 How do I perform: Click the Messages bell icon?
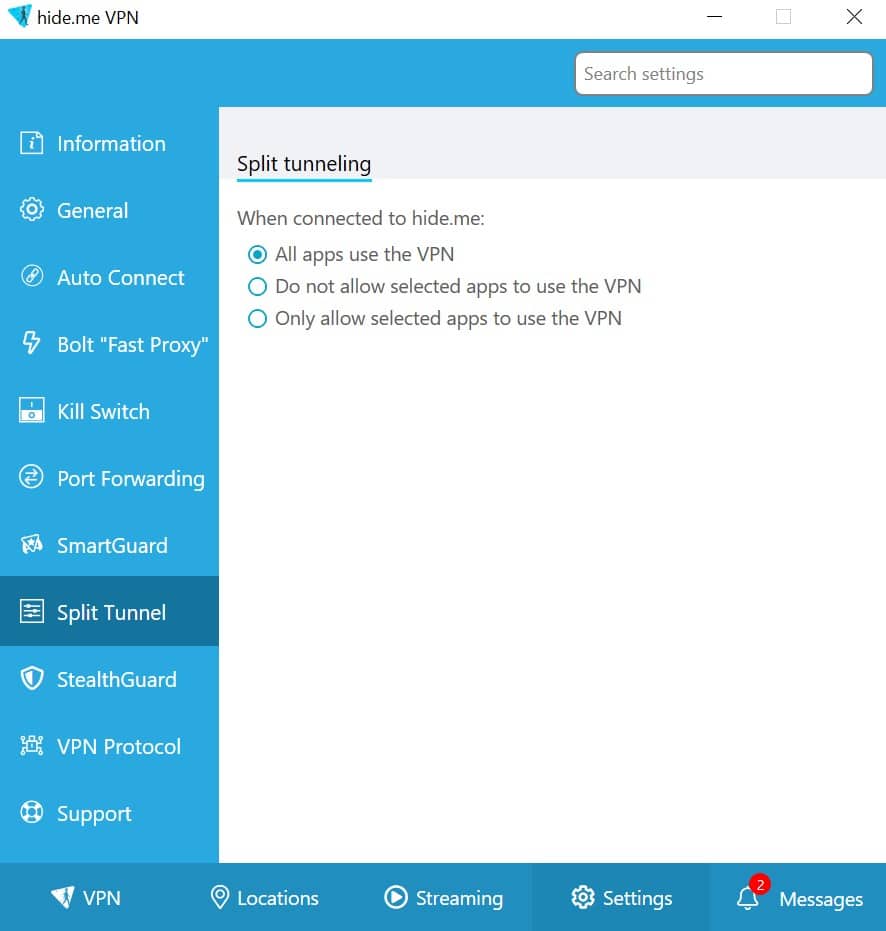(747, 898)
